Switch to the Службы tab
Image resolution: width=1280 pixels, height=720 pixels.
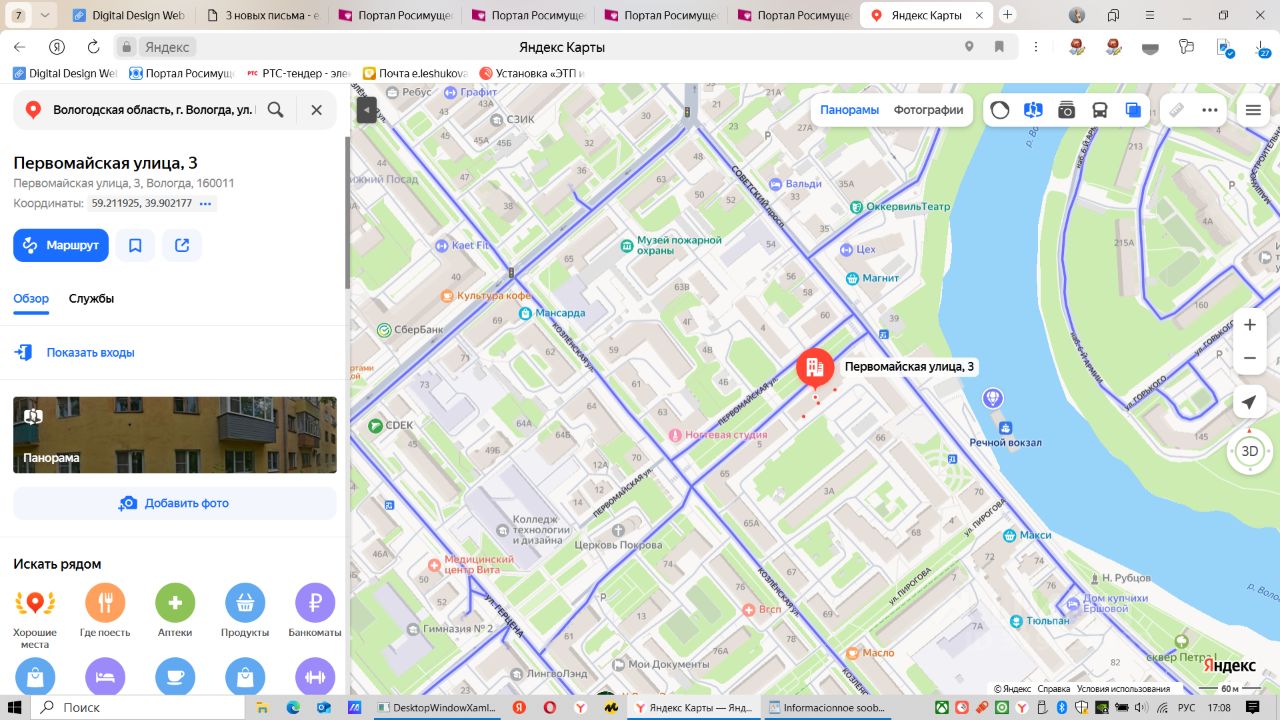pos(91,299)
